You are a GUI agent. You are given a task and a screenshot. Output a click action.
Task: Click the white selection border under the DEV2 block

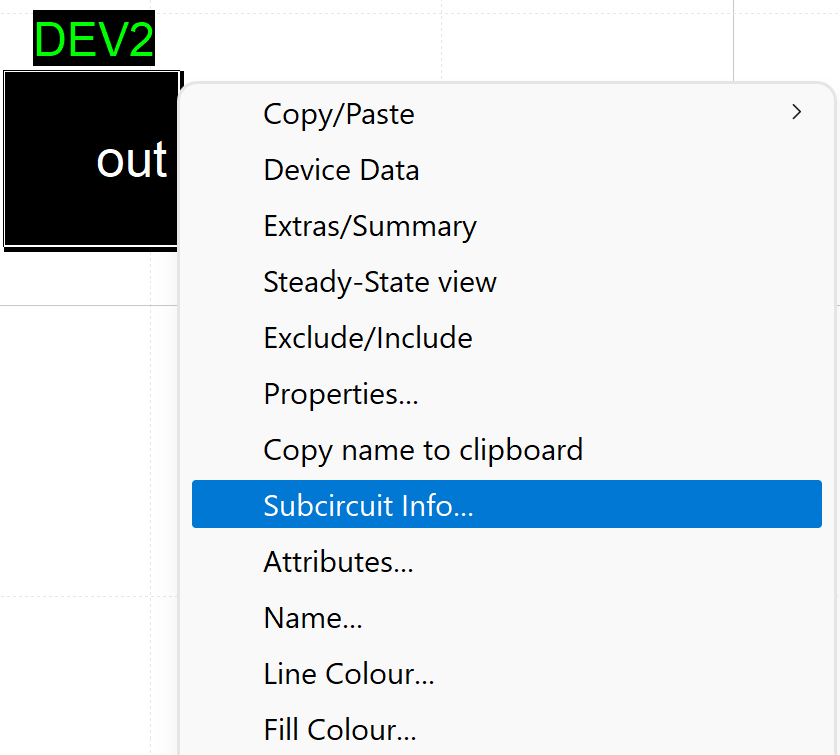point(90,247)
